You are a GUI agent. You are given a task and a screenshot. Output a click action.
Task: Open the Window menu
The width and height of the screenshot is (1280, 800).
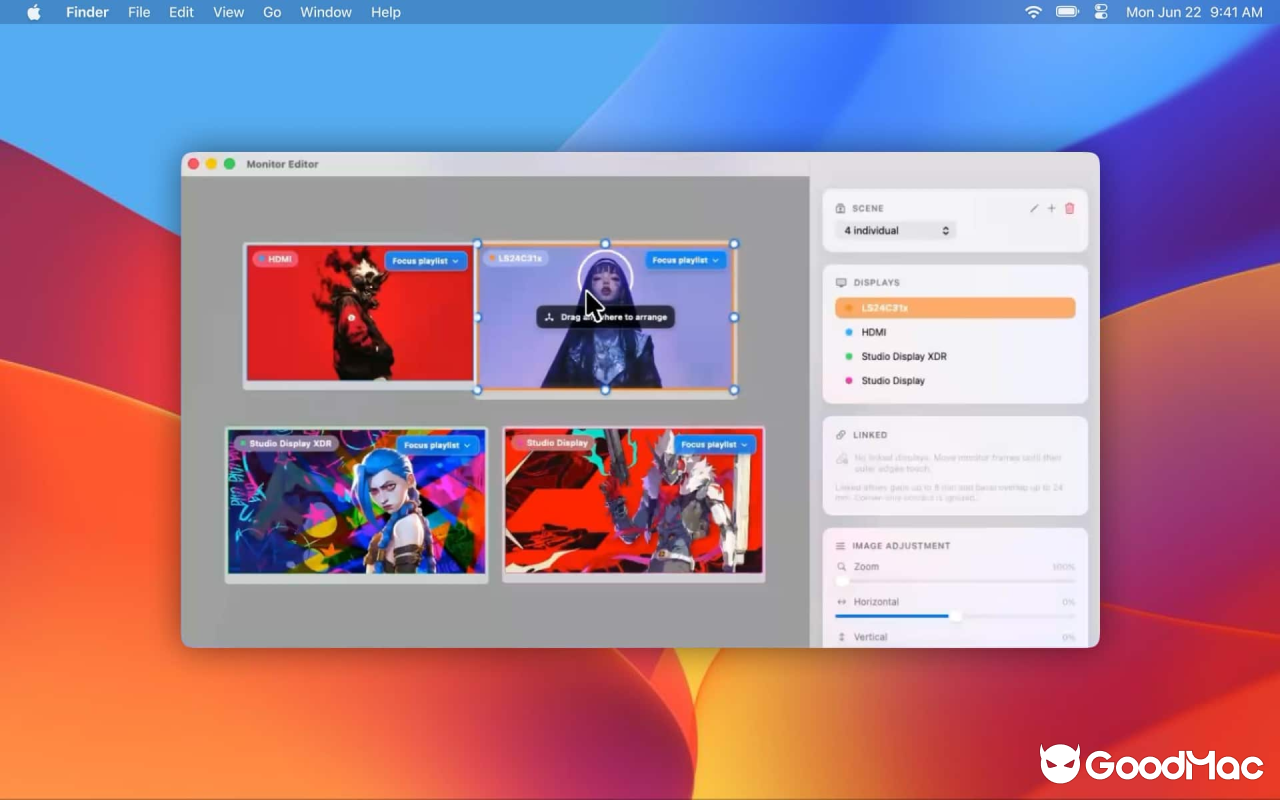pos(326,12)
